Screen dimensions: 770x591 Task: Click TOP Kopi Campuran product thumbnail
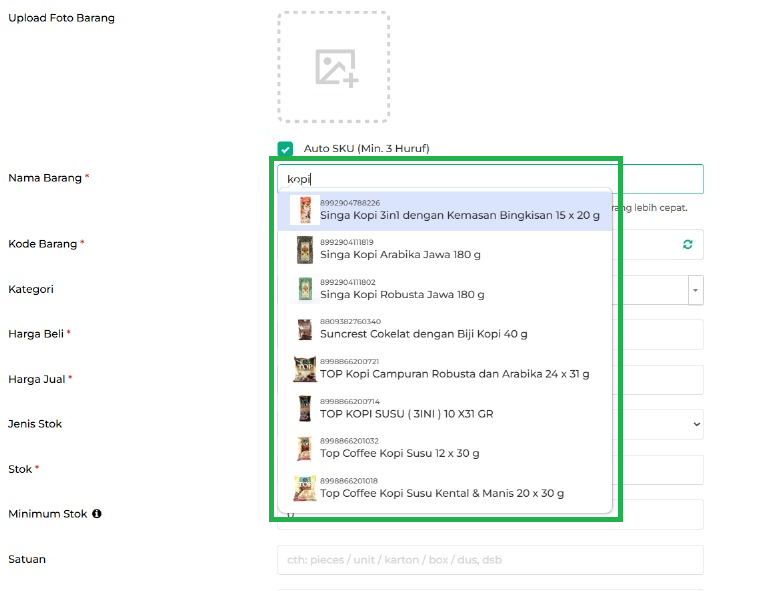click(x=305, y=369)
